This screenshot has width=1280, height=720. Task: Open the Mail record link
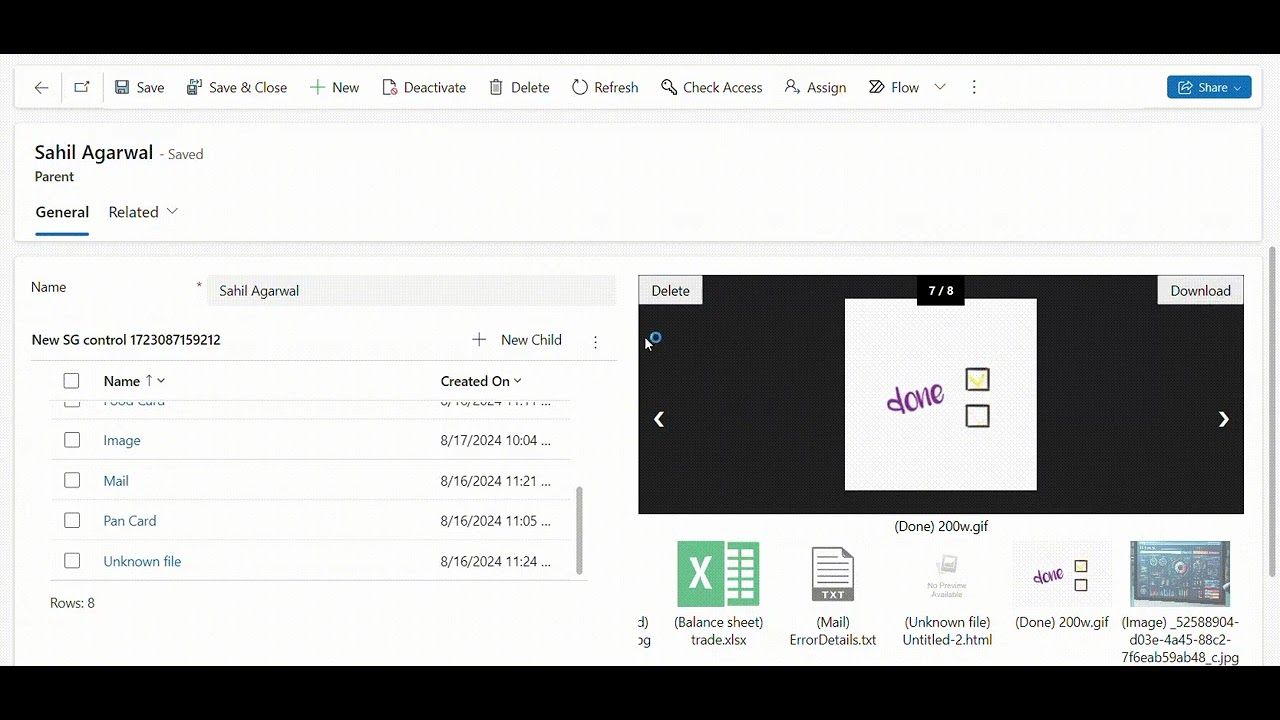coord(116,481)
